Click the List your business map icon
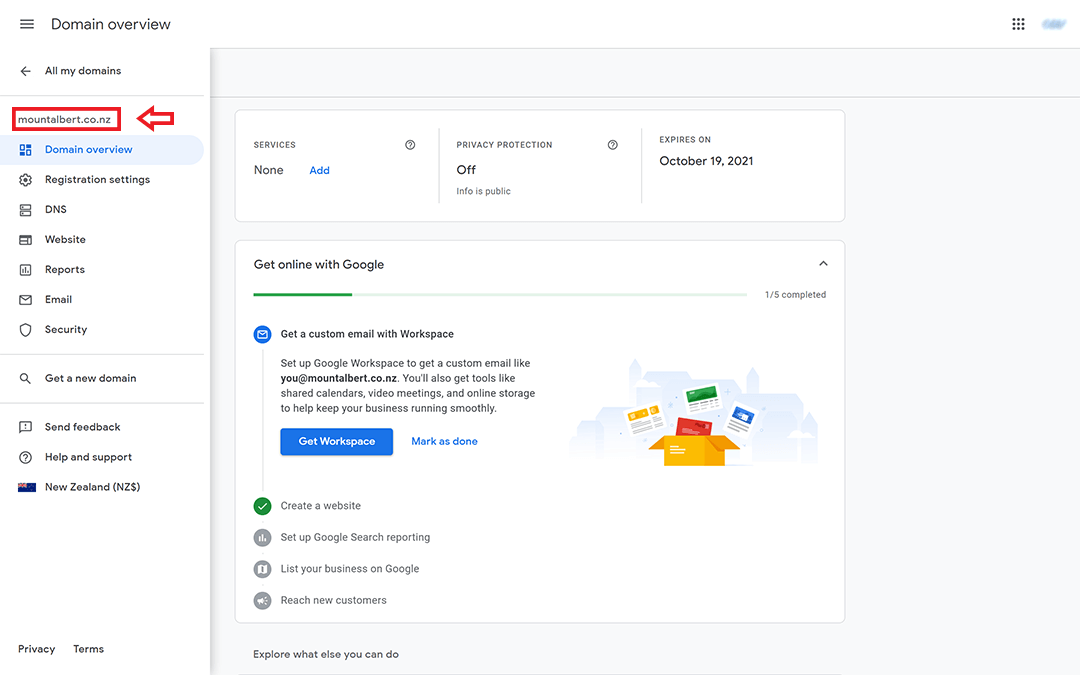Viewport: 1080px width, 675px height. 262,569
